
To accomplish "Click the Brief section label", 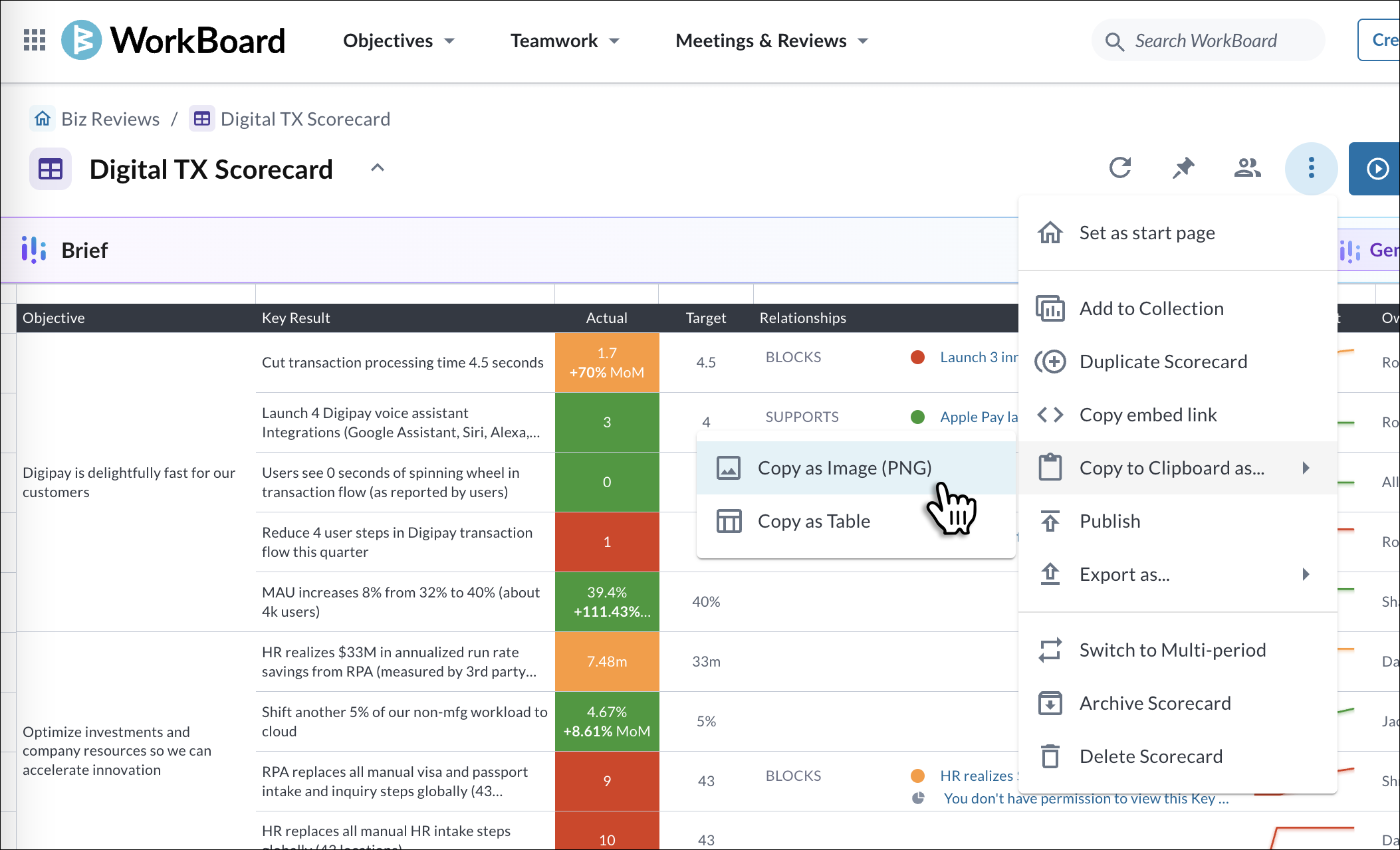I will (84, 251).
